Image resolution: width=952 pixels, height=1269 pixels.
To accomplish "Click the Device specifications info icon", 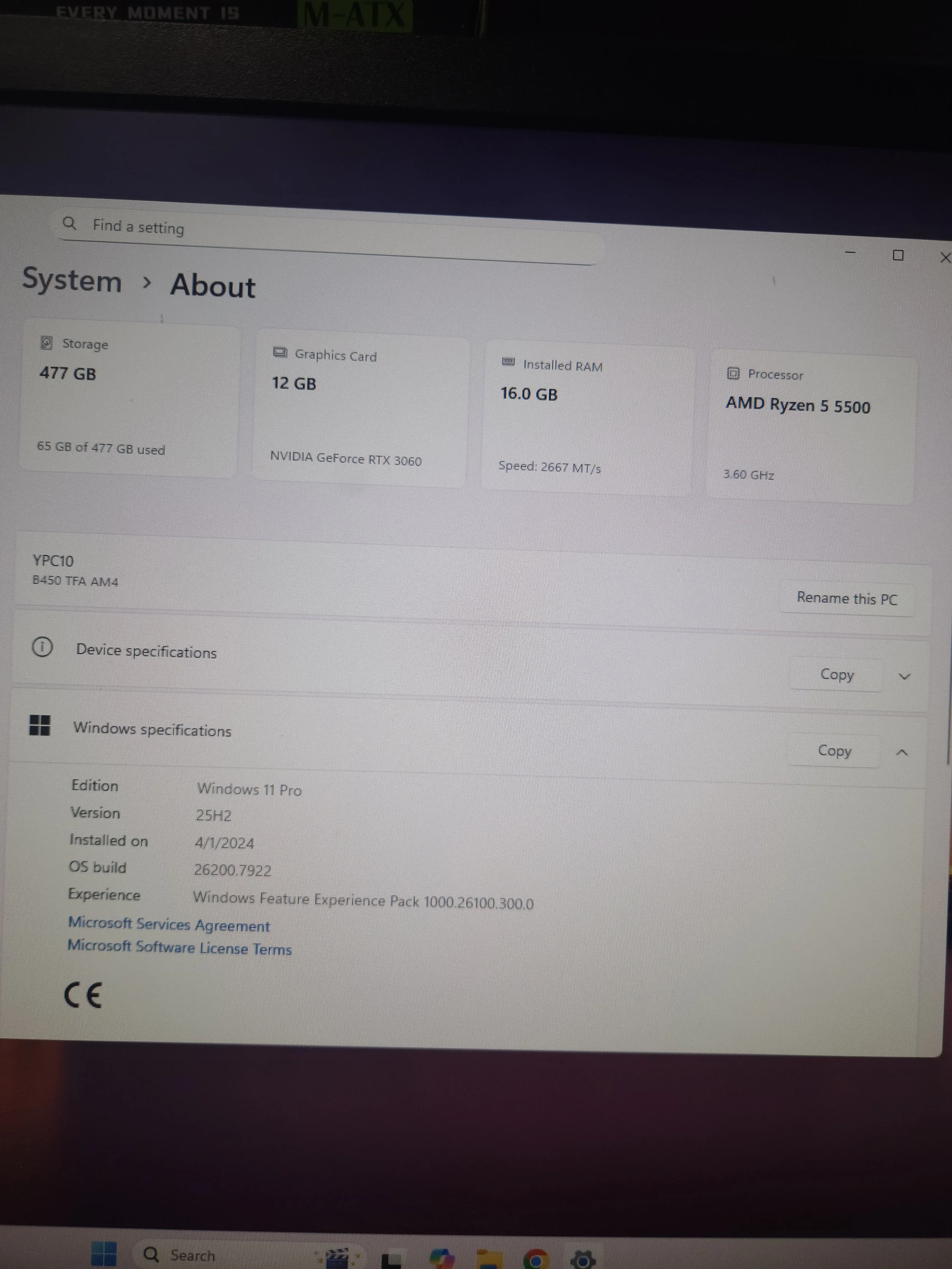I will tap(42, 646).
